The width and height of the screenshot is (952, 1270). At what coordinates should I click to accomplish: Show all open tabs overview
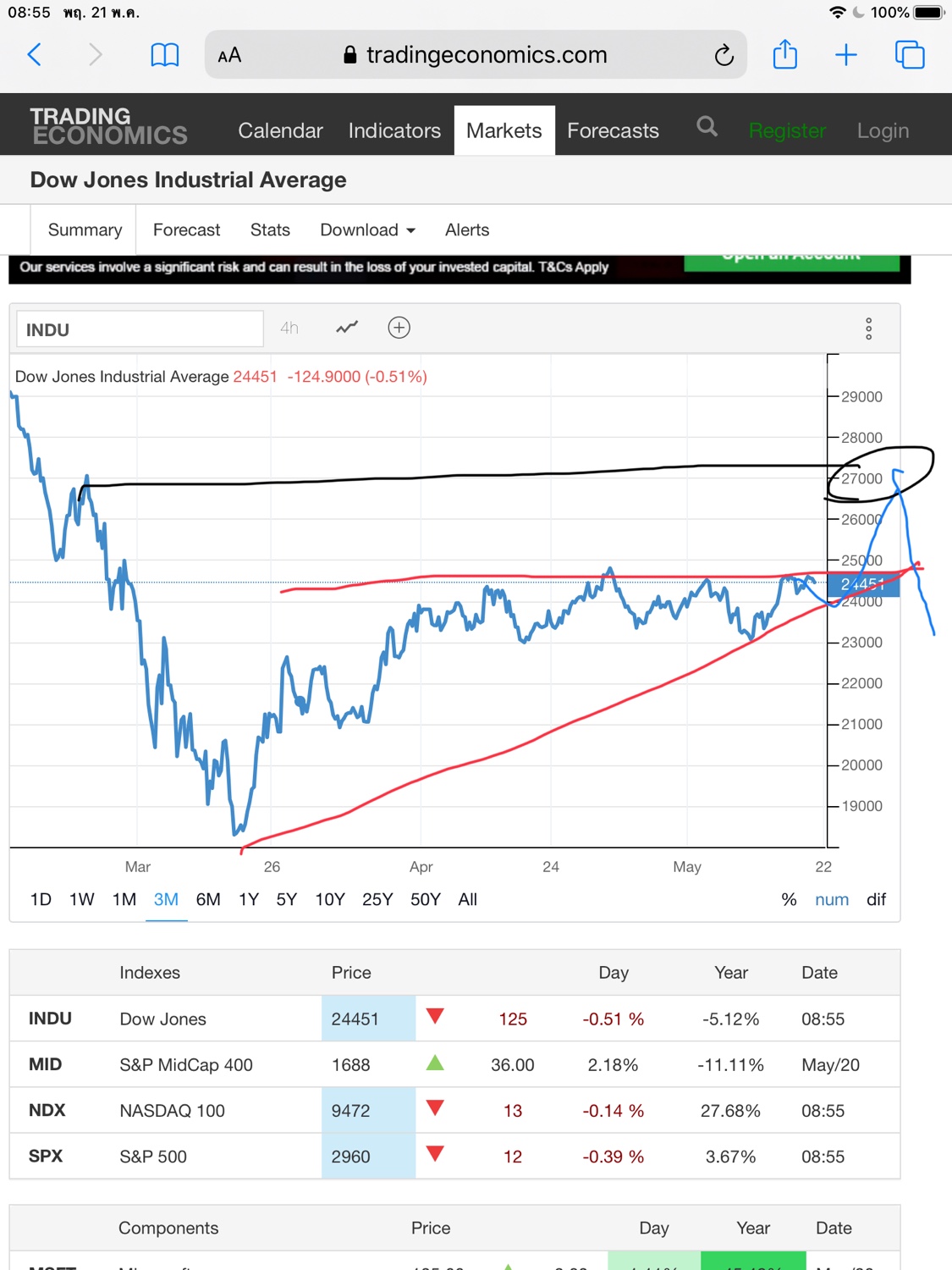(910, 55)
